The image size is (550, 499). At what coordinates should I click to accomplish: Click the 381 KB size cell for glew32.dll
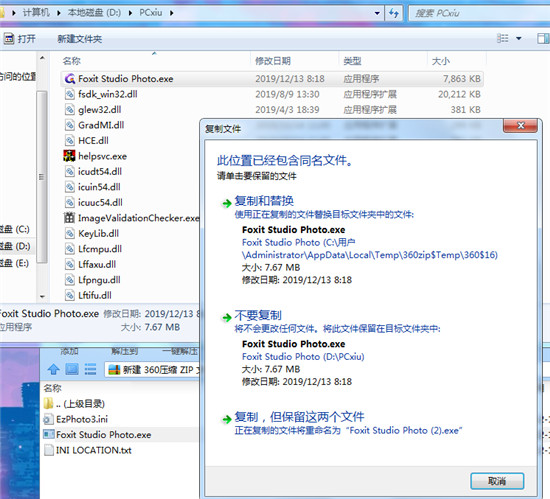465,110
